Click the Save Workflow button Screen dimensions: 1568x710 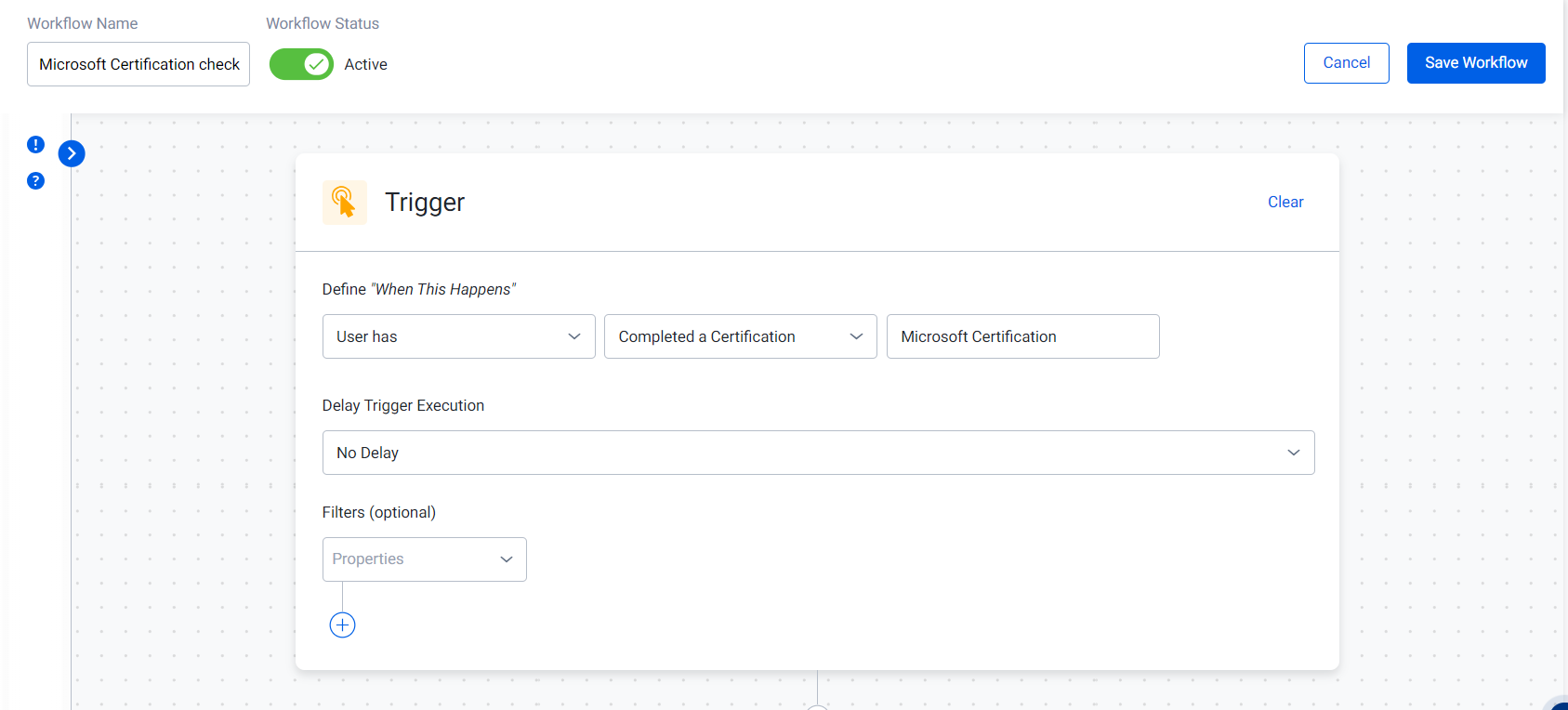pos(1476,63)
